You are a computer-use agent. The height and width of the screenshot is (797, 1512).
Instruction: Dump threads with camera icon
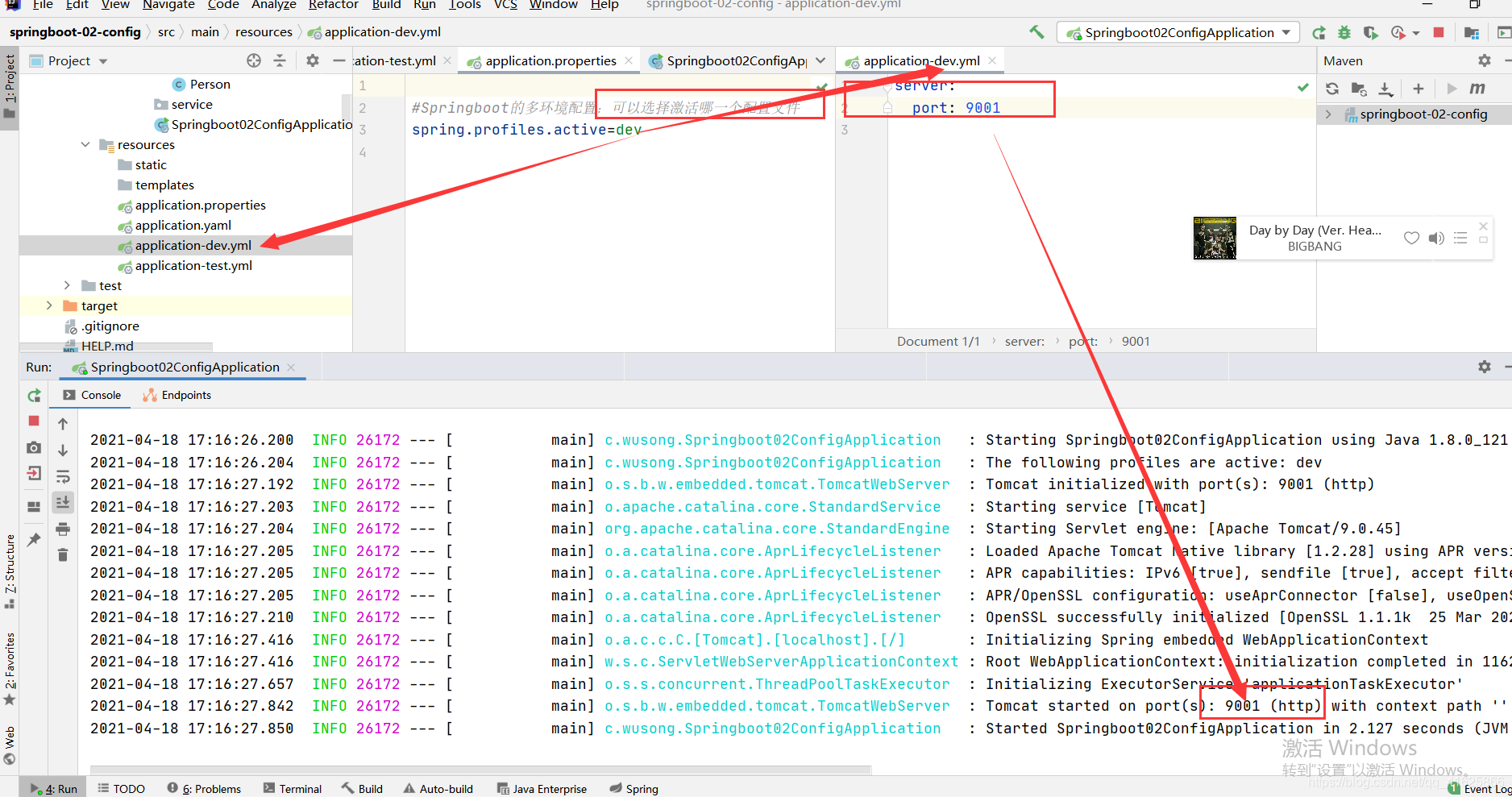(x=34, y=447)
